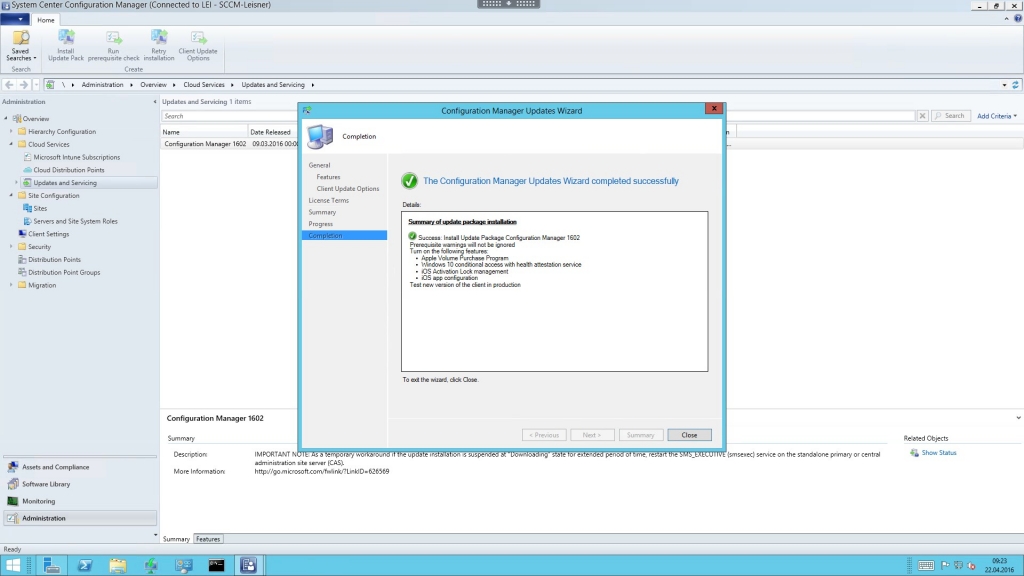Select Microsoft Intune Subscriptions in the tree
Screen dimensions: 1024x576
pyautogui.click(x=76, y=157)
